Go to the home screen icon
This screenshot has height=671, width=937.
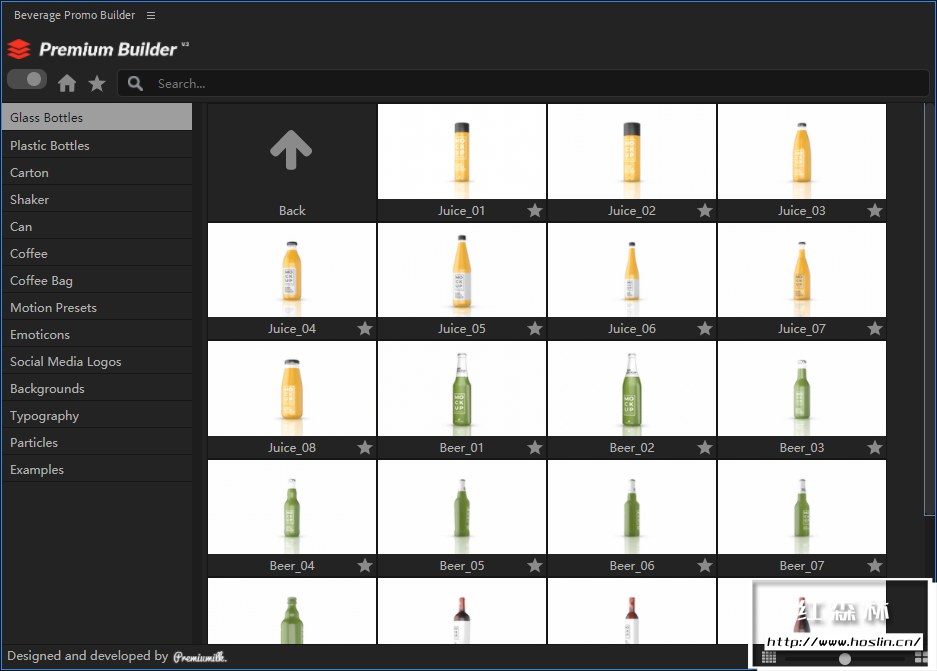coord(67,83)
